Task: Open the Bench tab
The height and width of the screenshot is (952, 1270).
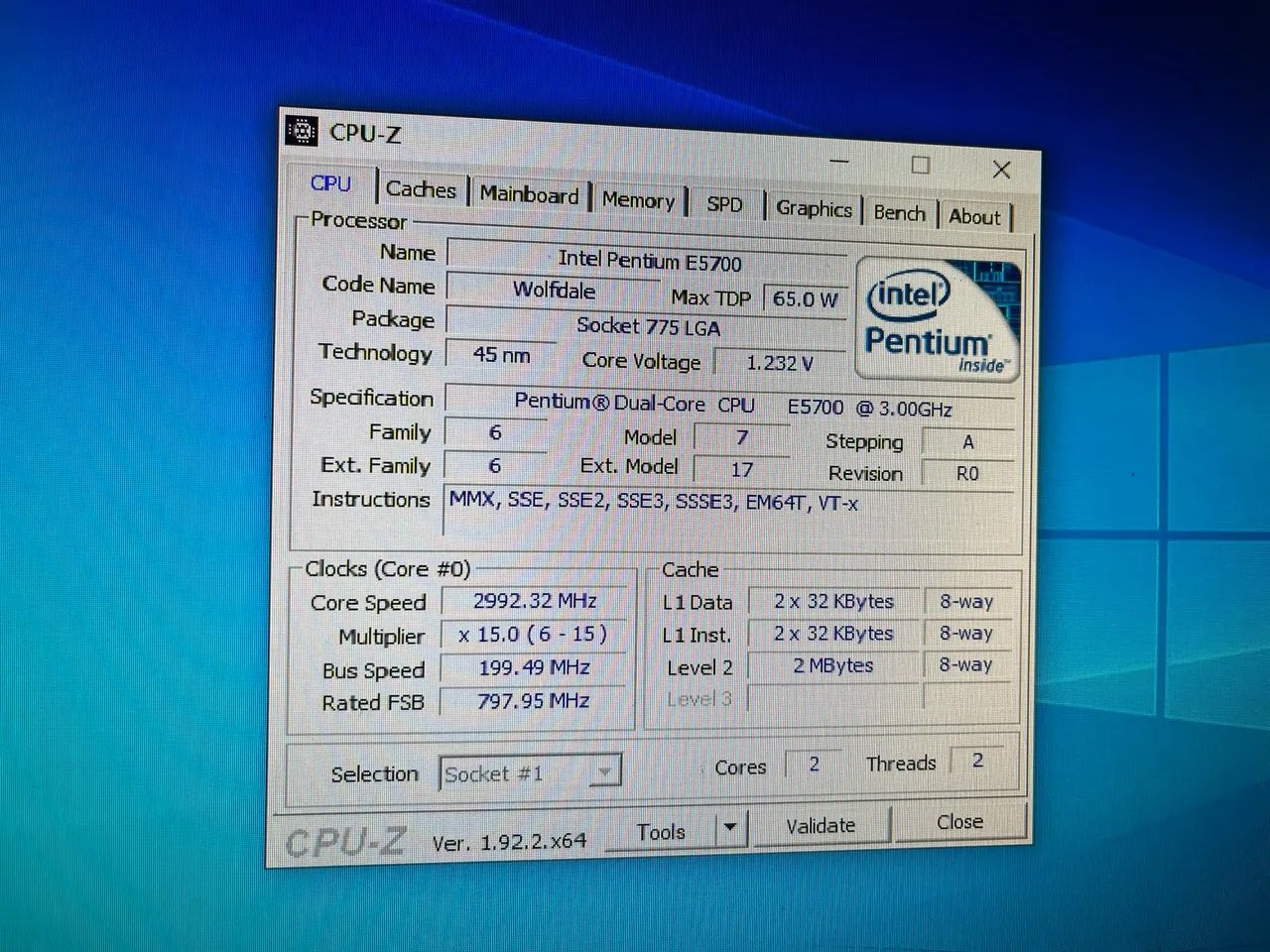Action: point(899,213)
